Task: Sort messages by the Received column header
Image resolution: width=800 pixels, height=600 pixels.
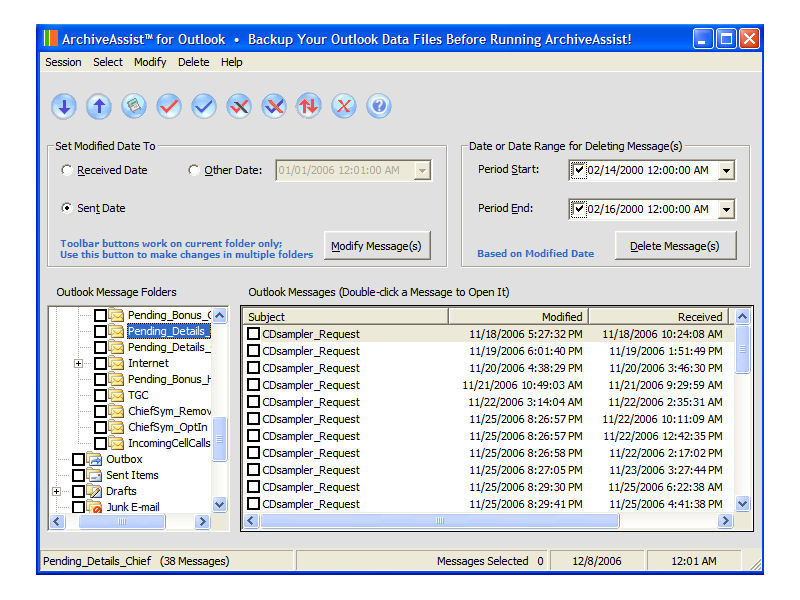Action: point(659,317)
